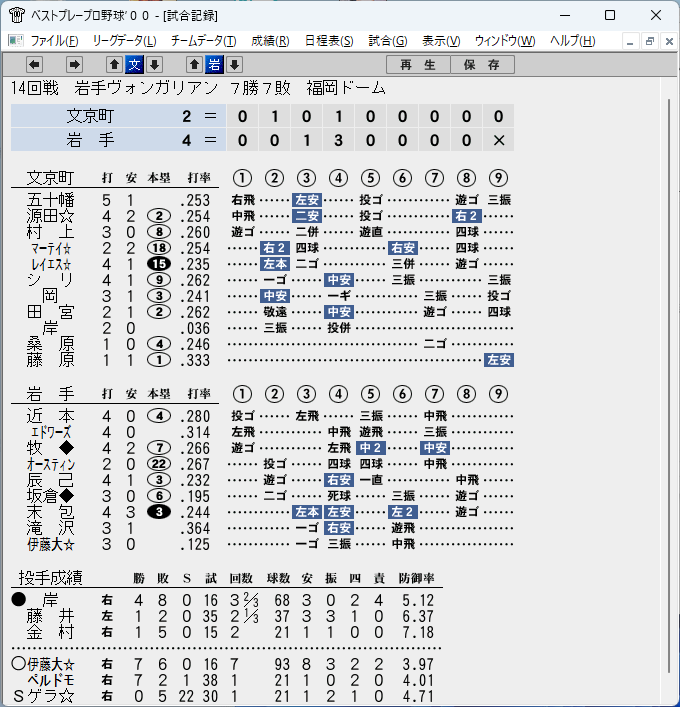Open the 試合(G) menu
680x707 pixels.
tap(388, 41)
